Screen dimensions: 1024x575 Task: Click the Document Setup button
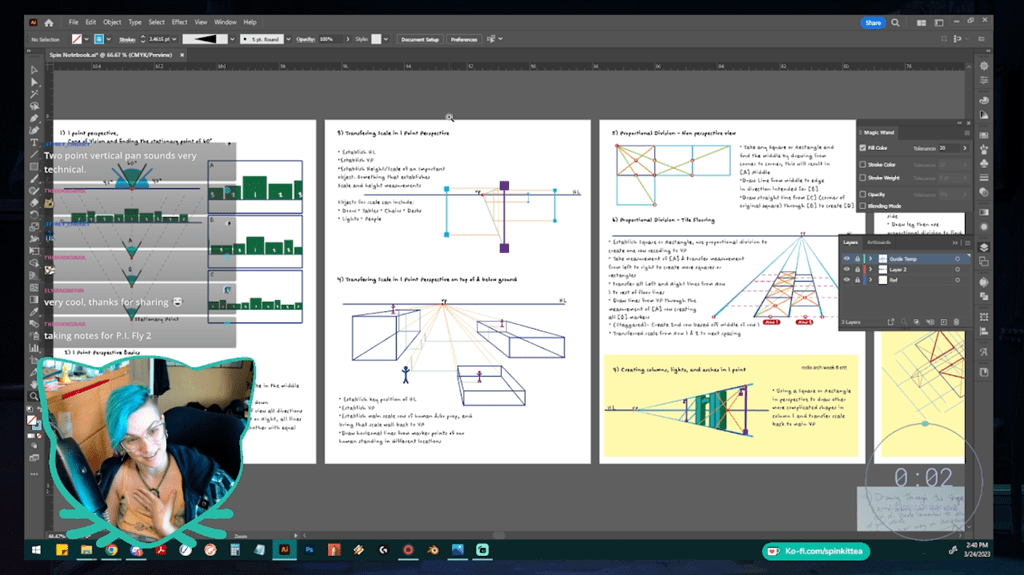coord(420,39)
